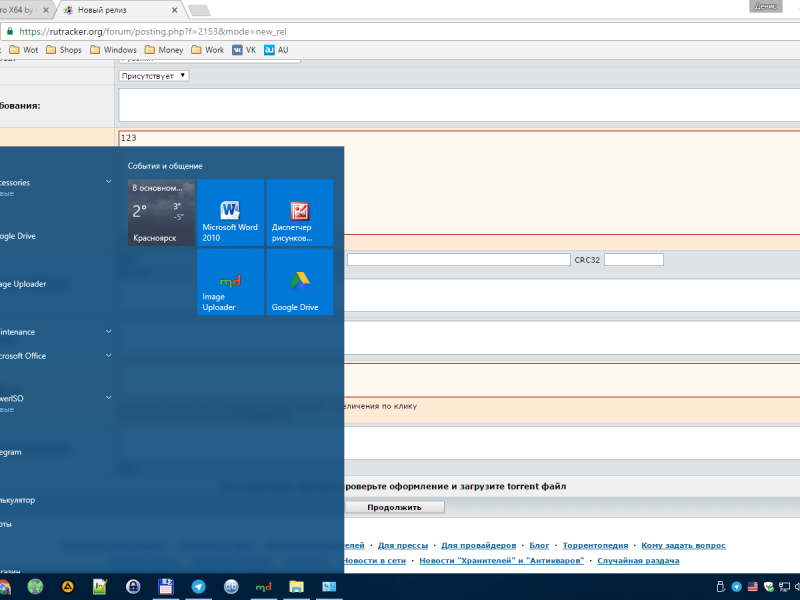Image resolution: width=800 pixels, height=600 pixels.
Task: Expand the Maintenance group chevron
Action: coord(109,332)
